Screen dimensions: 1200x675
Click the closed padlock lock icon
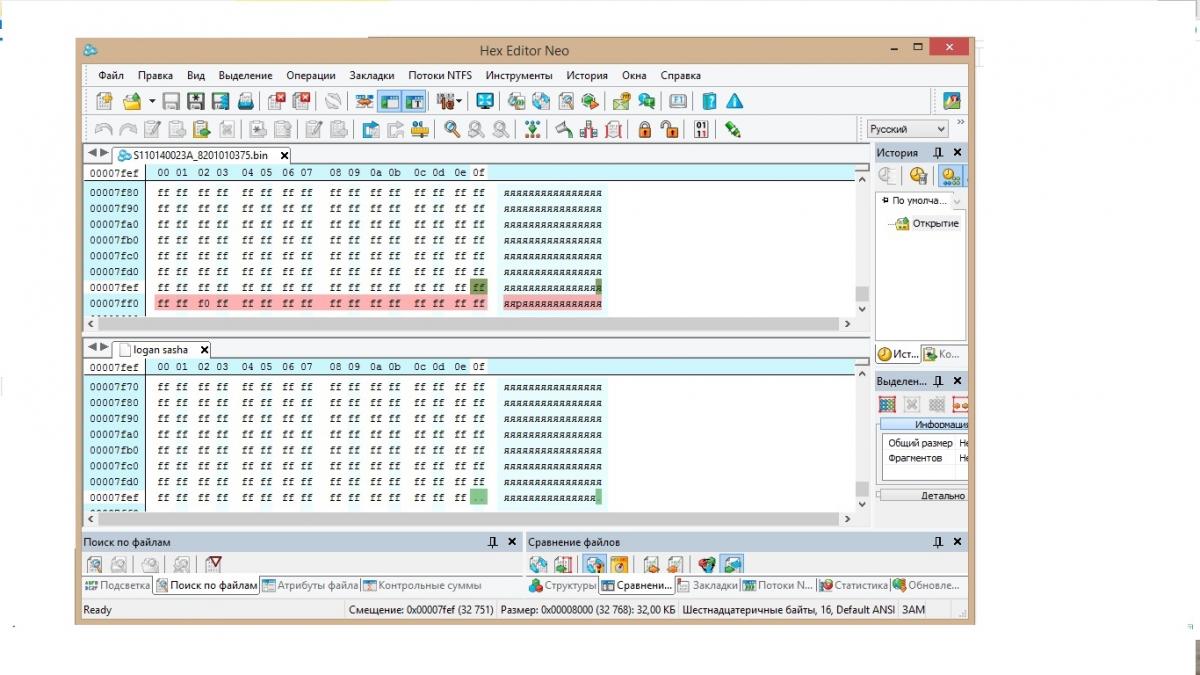[645, 129]
